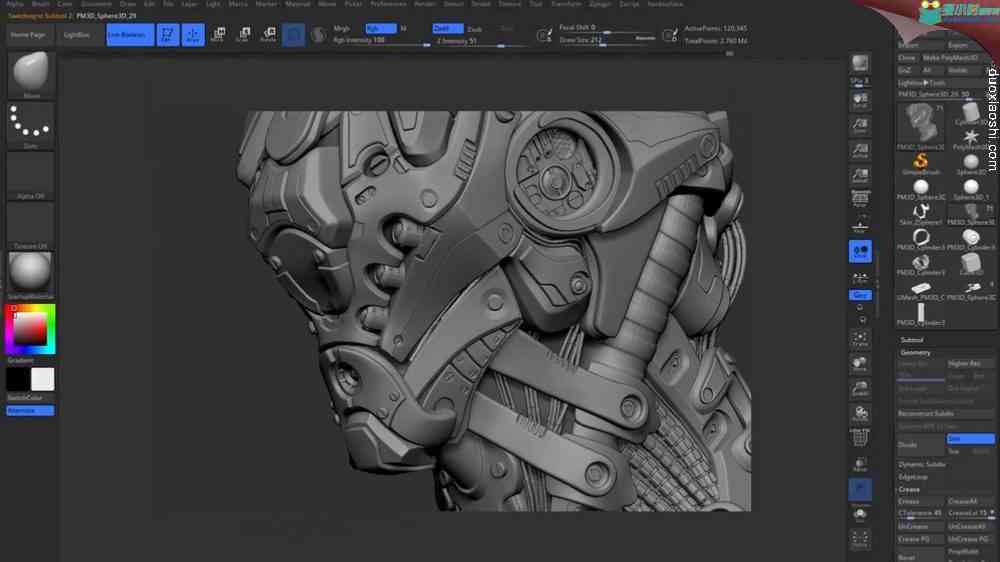Click the Actual size icon on right shelf
This screenshot has height=562, width=1000.
tap(860, 151)
